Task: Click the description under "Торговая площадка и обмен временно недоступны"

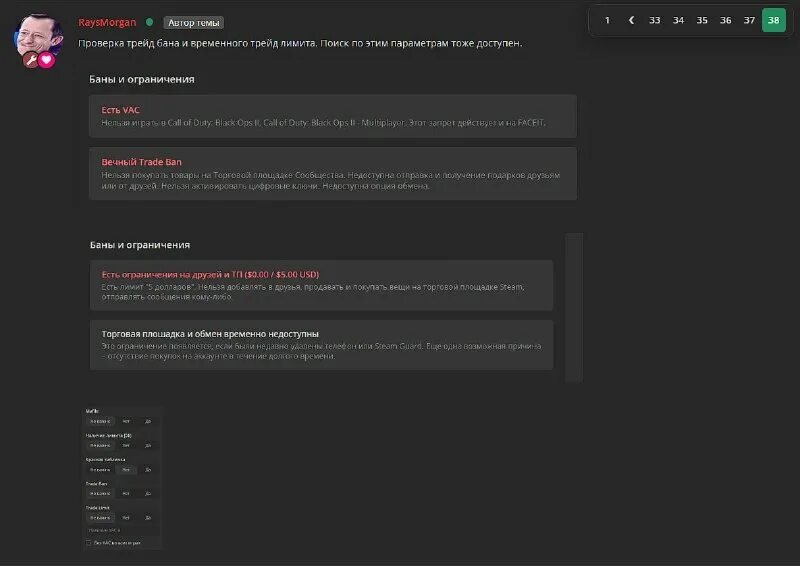Action: coord(321,351)
